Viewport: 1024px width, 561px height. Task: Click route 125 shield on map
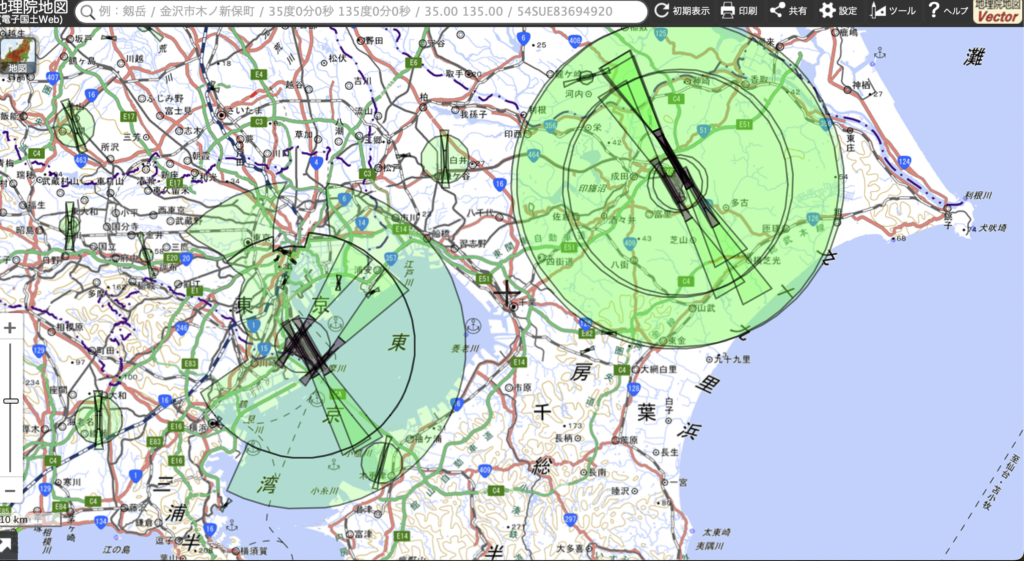point(661,33)
